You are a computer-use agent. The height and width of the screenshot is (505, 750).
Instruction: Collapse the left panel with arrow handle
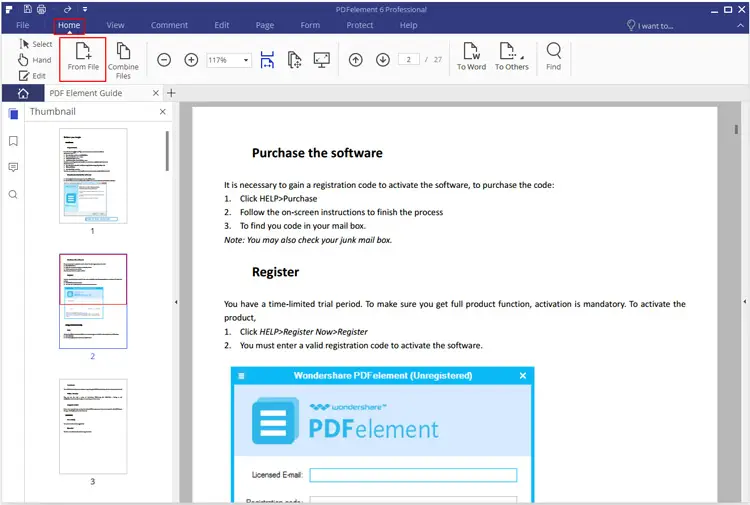[176, 302]
